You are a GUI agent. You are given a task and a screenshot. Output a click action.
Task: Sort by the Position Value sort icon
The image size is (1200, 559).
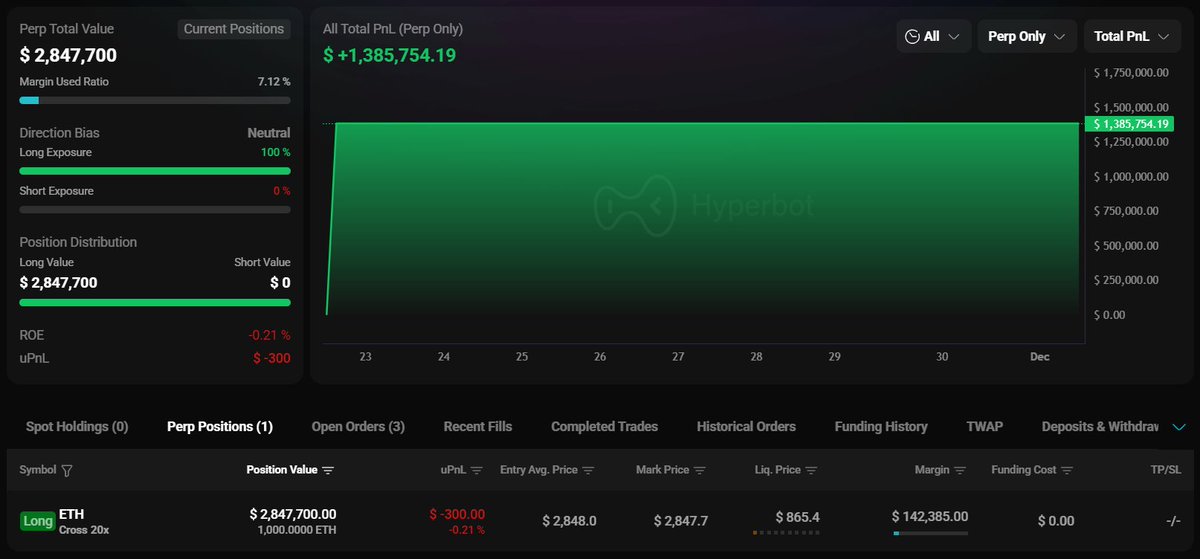point(328,470)
